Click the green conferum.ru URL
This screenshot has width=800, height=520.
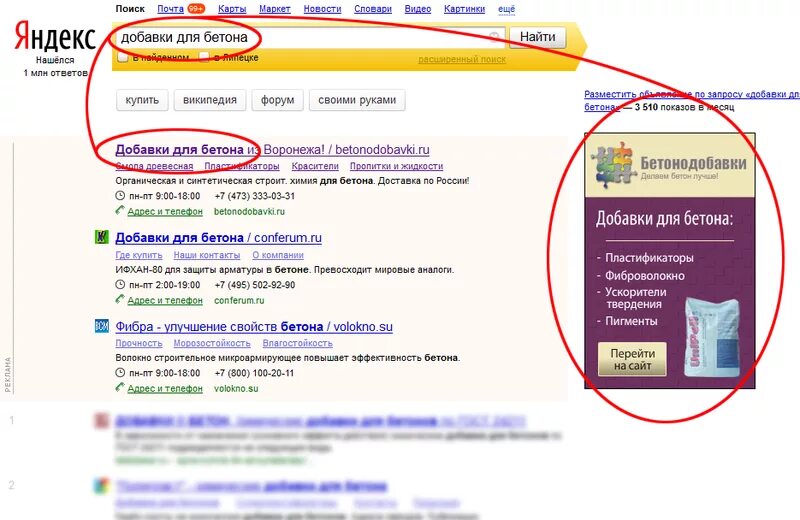[x=239, y=300]
